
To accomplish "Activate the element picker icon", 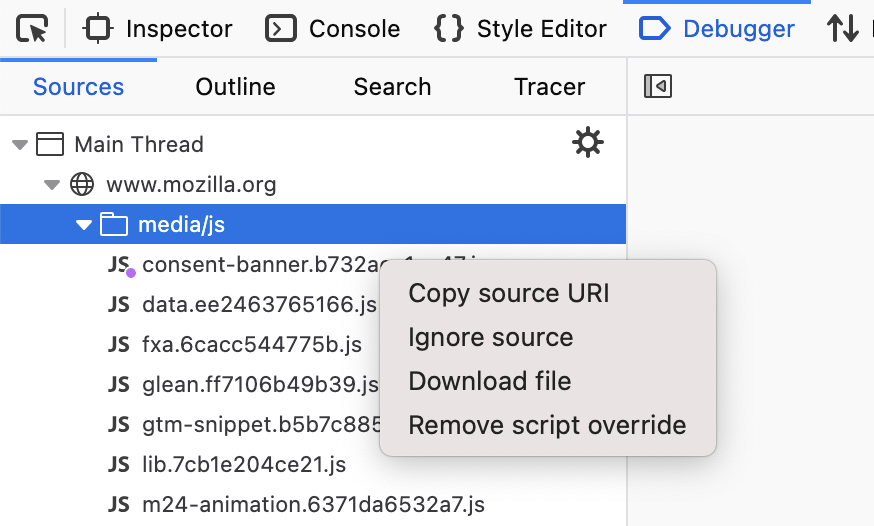I will tap(32, 28).
